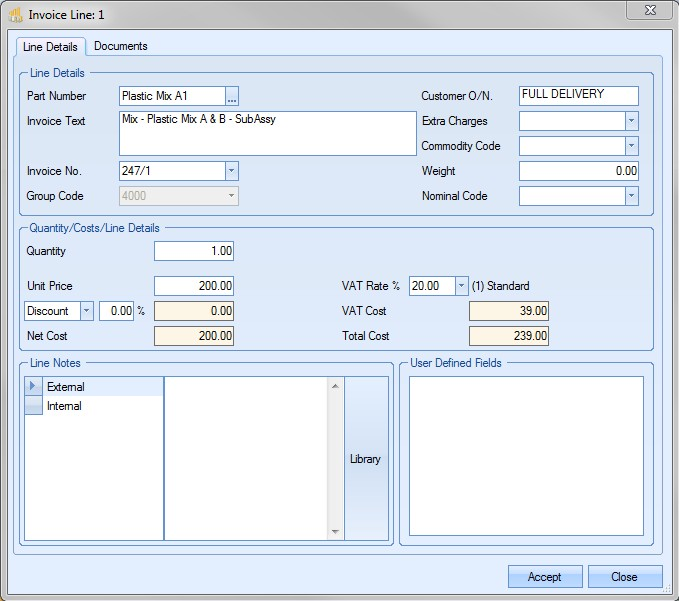Open the Invoice No. dropdown
The width and height of the screenshot is (679, 601).
(231, 171)
